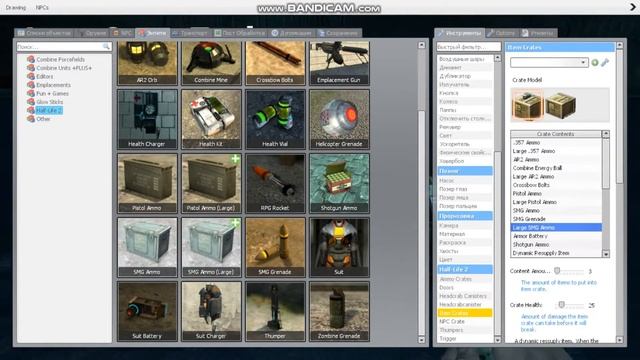Image resolution: width=640 pixels, height=360 pixels.
Task: Open preset editor via wrench icon
Action: click(605, 62)
